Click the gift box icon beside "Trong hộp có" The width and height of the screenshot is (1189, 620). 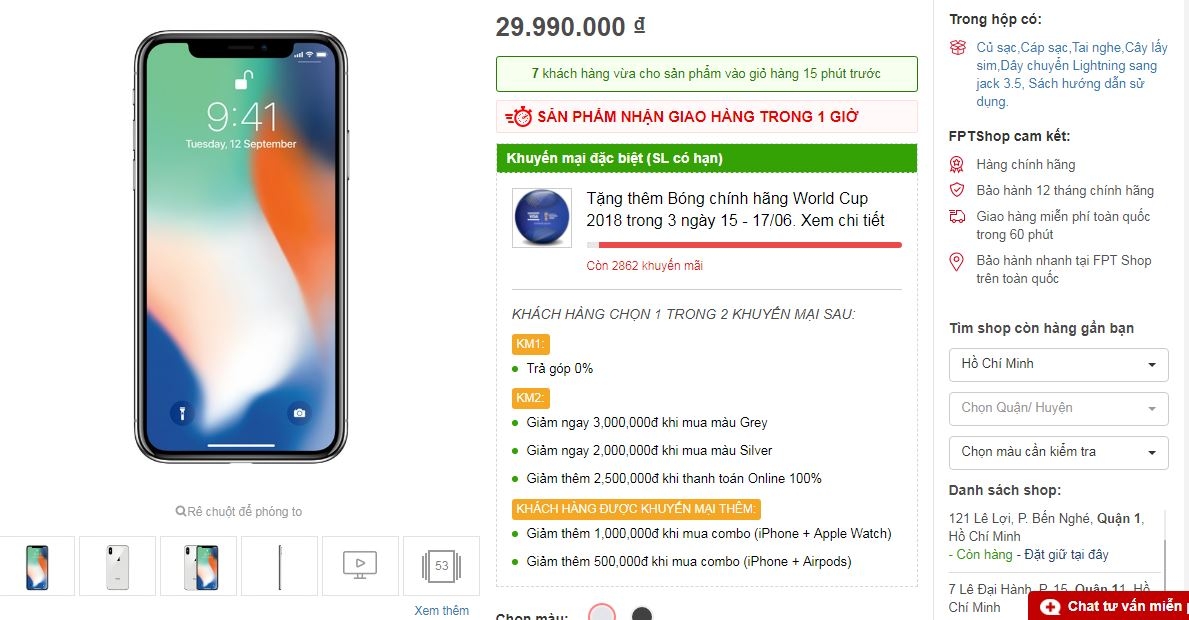pyautogui.click(x=958, y=47)
